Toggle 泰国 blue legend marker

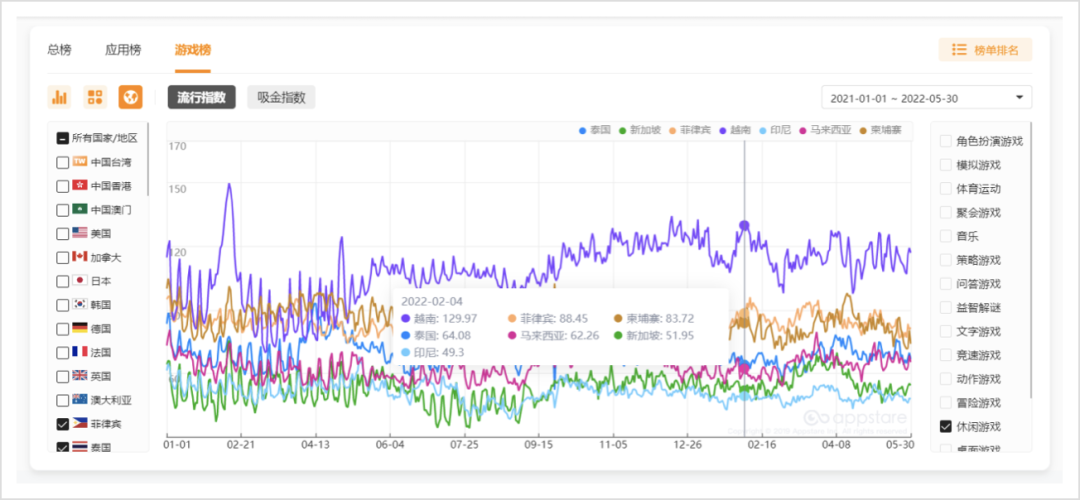(x=584, y=130)
